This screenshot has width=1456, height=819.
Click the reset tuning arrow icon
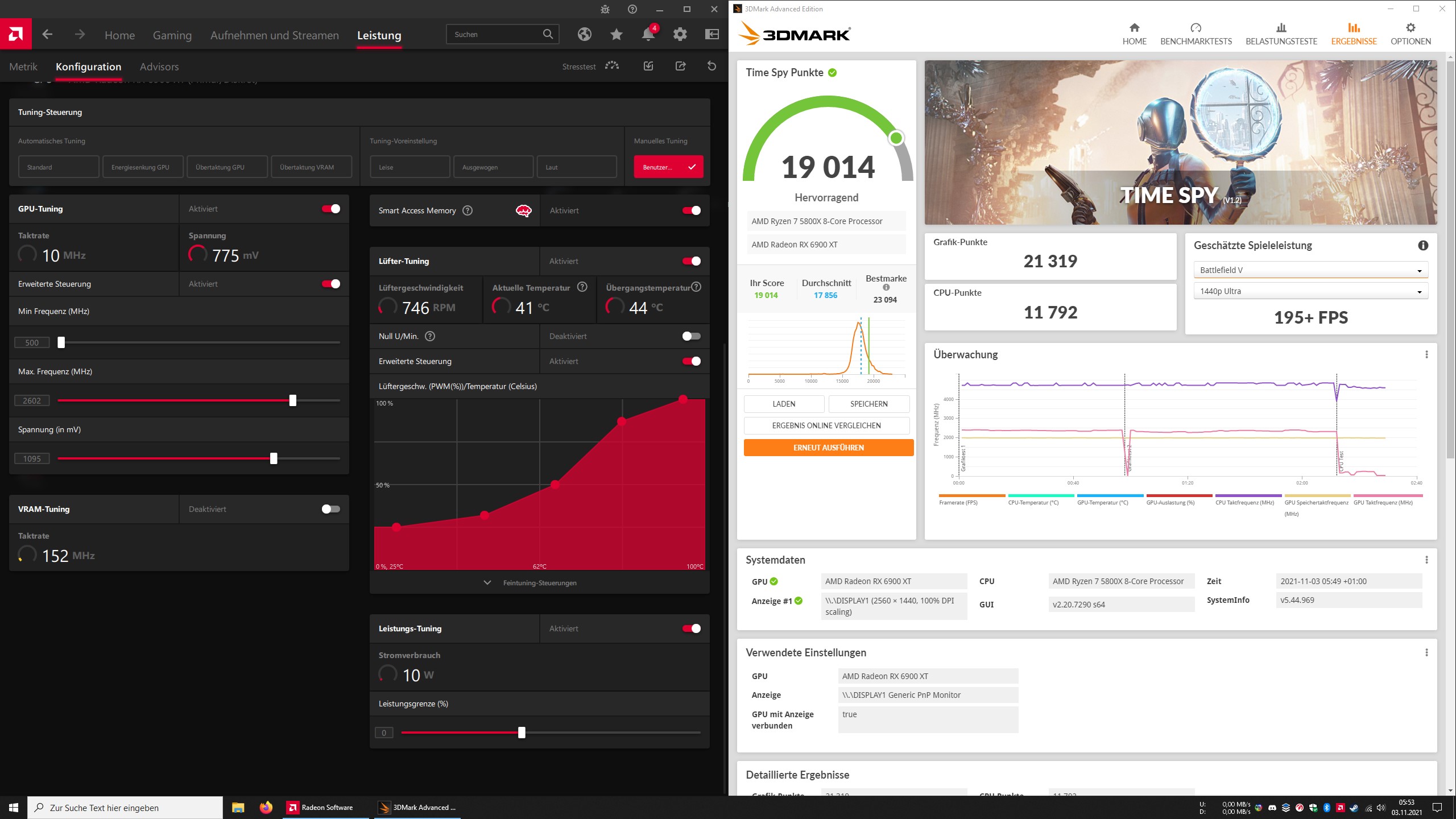pos(712,66)
